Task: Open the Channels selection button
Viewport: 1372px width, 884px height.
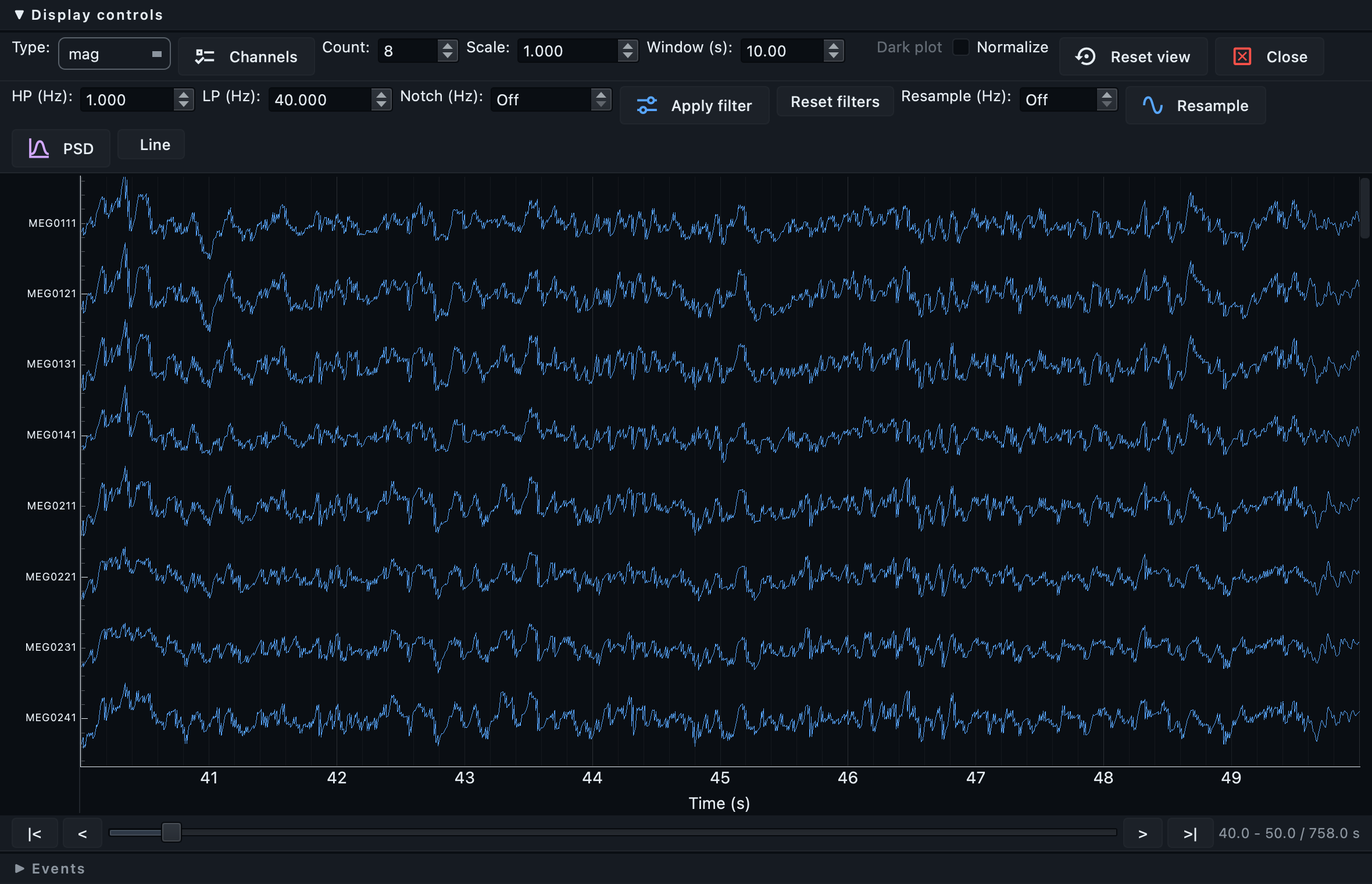Action: 246,56
